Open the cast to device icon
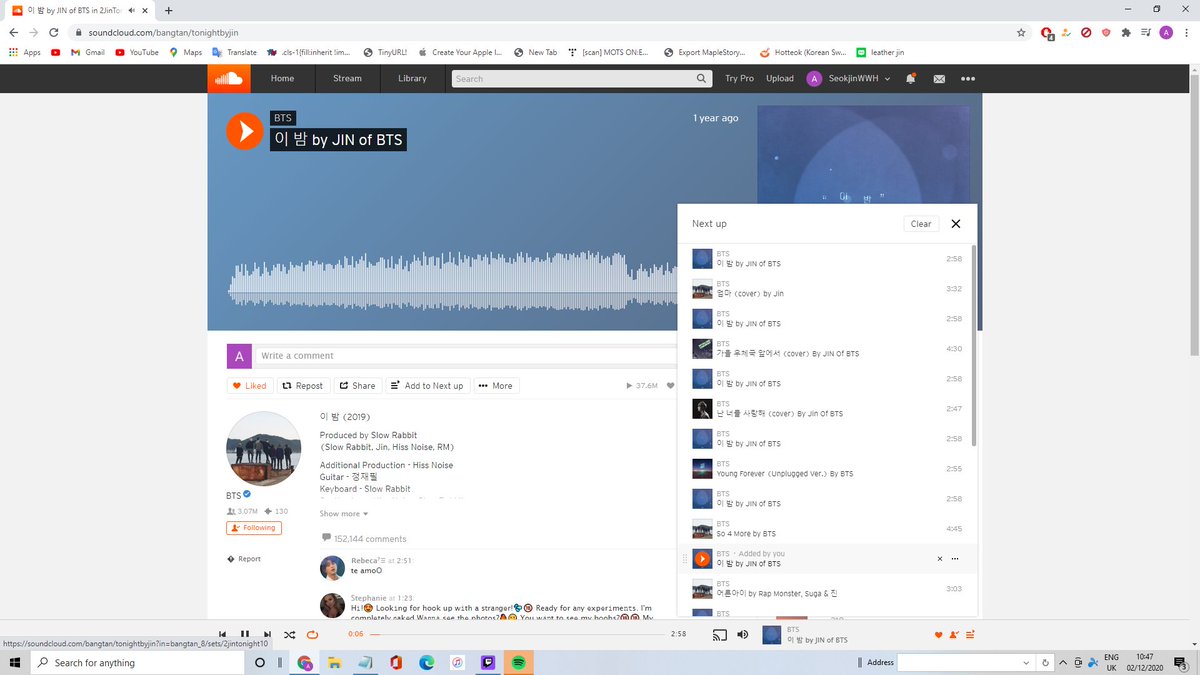This screenshot has height=675, width=1200. coord(718,634)
